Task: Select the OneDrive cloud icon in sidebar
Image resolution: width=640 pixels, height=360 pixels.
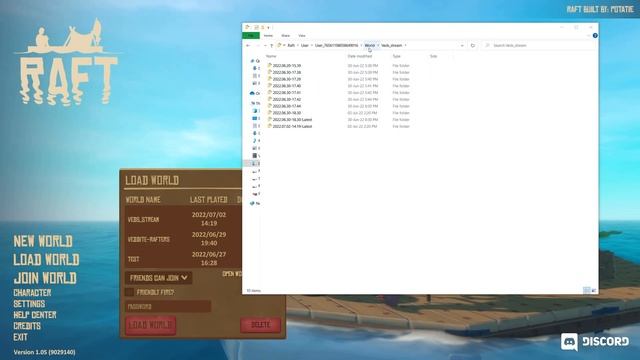Action: tap(252, 93)
